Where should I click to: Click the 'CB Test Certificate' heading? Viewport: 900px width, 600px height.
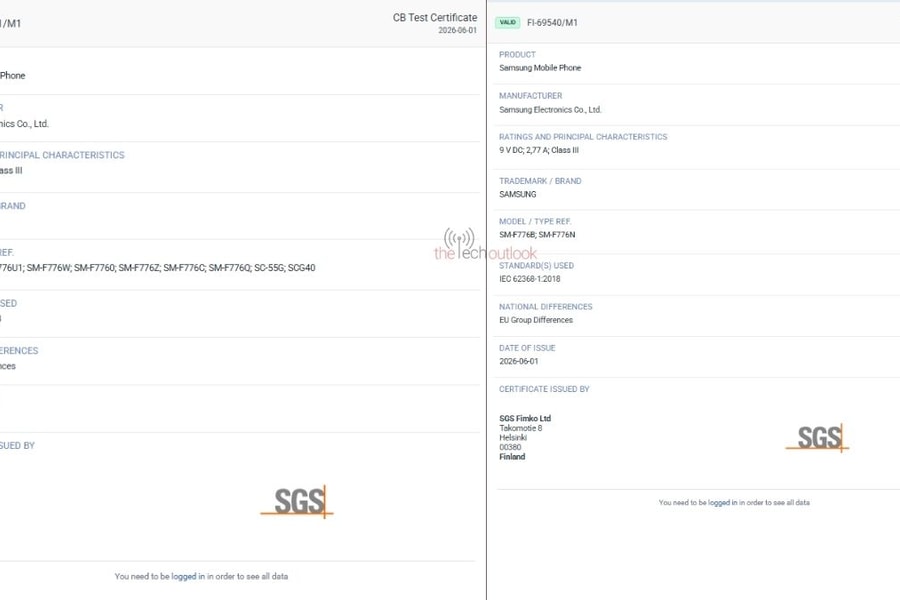(435, 18)
